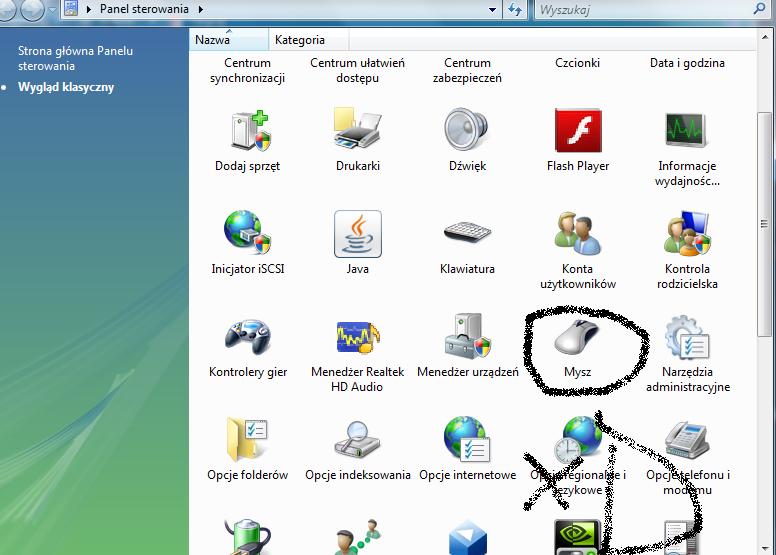The width and height of the screenshot is (776, 555).
Task: Expand arrow after Panel sterowania breadcrumb
Action: coord(200,9)
